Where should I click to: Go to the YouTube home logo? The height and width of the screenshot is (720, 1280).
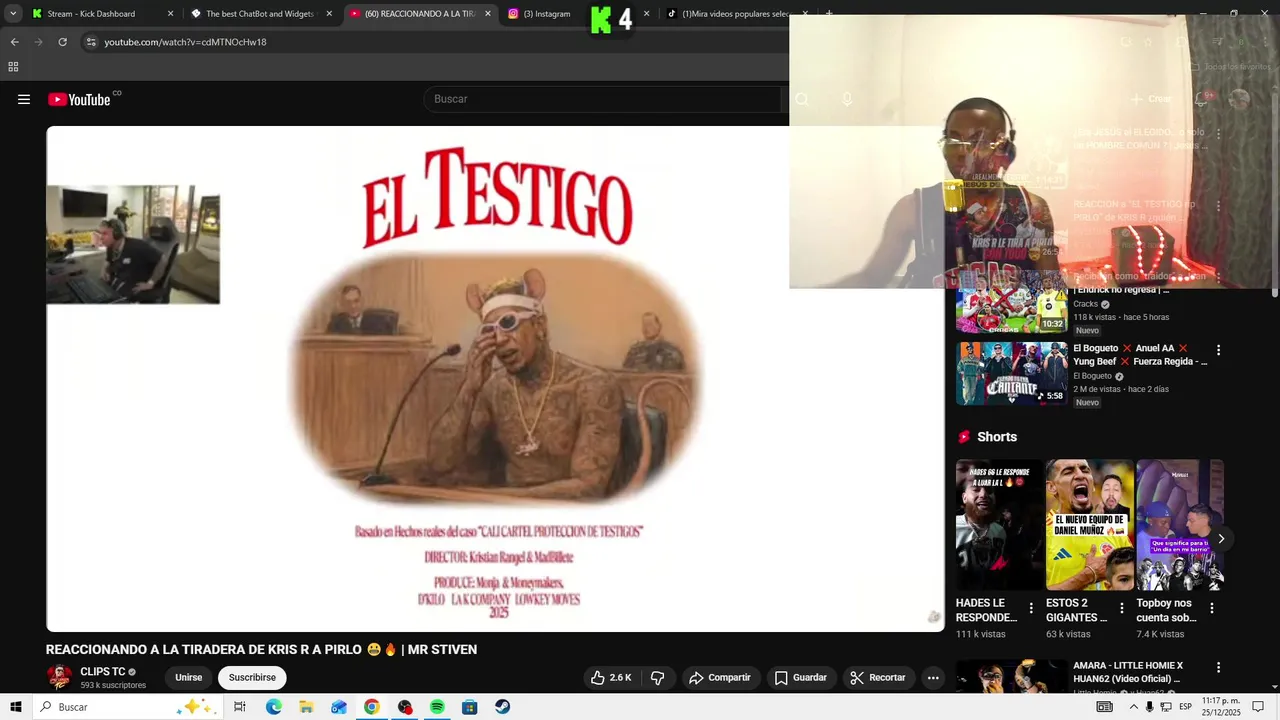[x=79, y=99]
